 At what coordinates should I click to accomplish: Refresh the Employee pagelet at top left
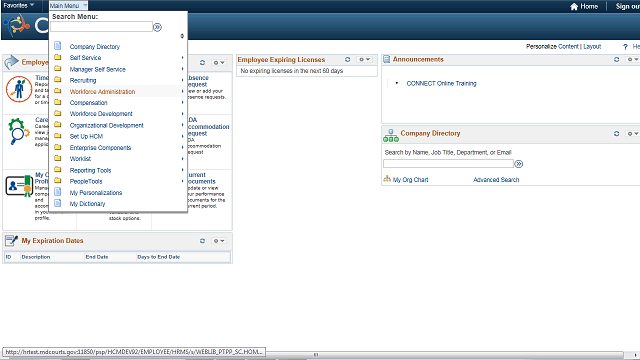point(202,62)
